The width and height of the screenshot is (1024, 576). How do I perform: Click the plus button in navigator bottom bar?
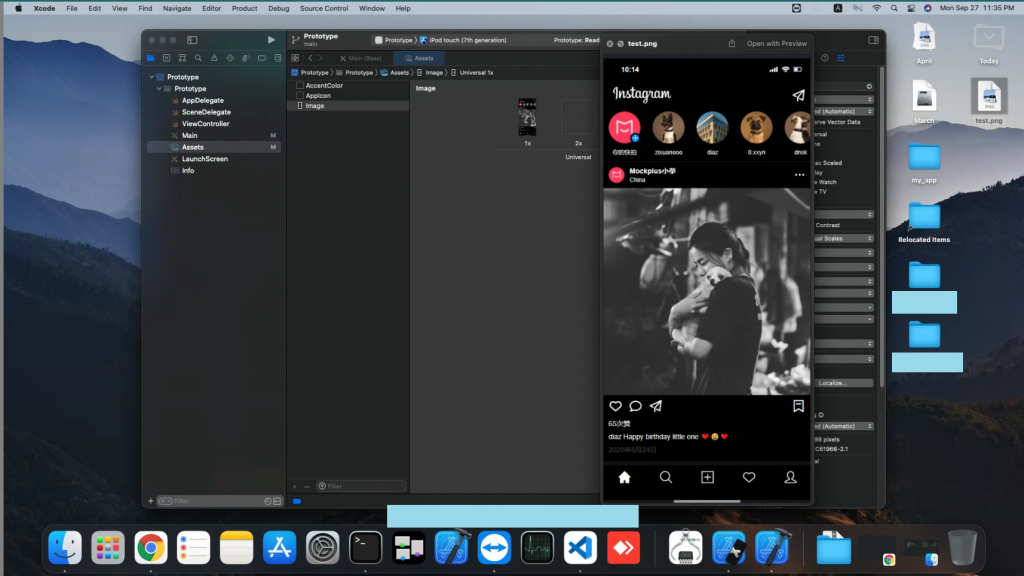pos(150,502)
